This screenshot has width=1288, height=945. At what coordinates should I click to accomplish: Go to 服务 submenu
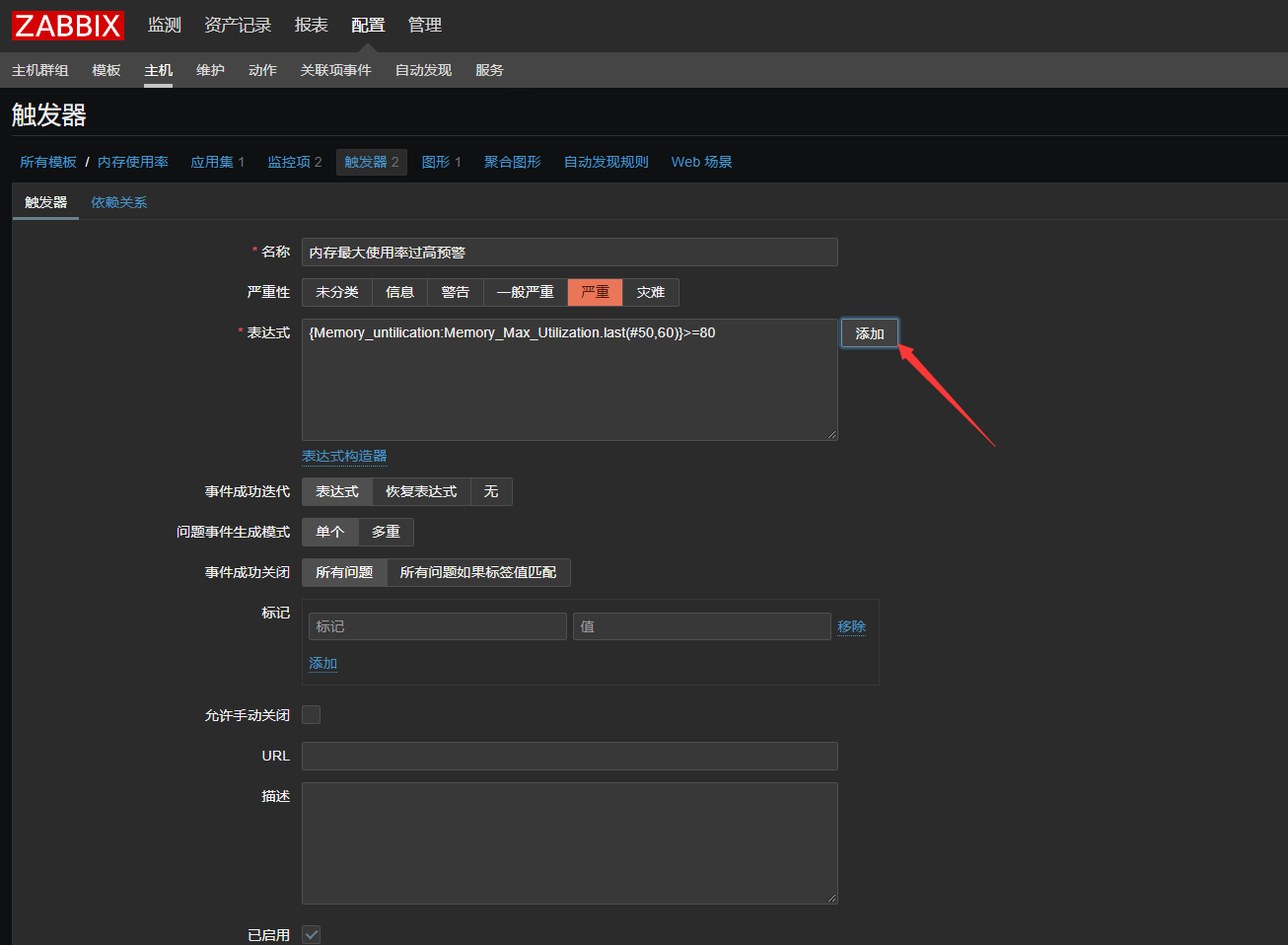pos(489,70)
